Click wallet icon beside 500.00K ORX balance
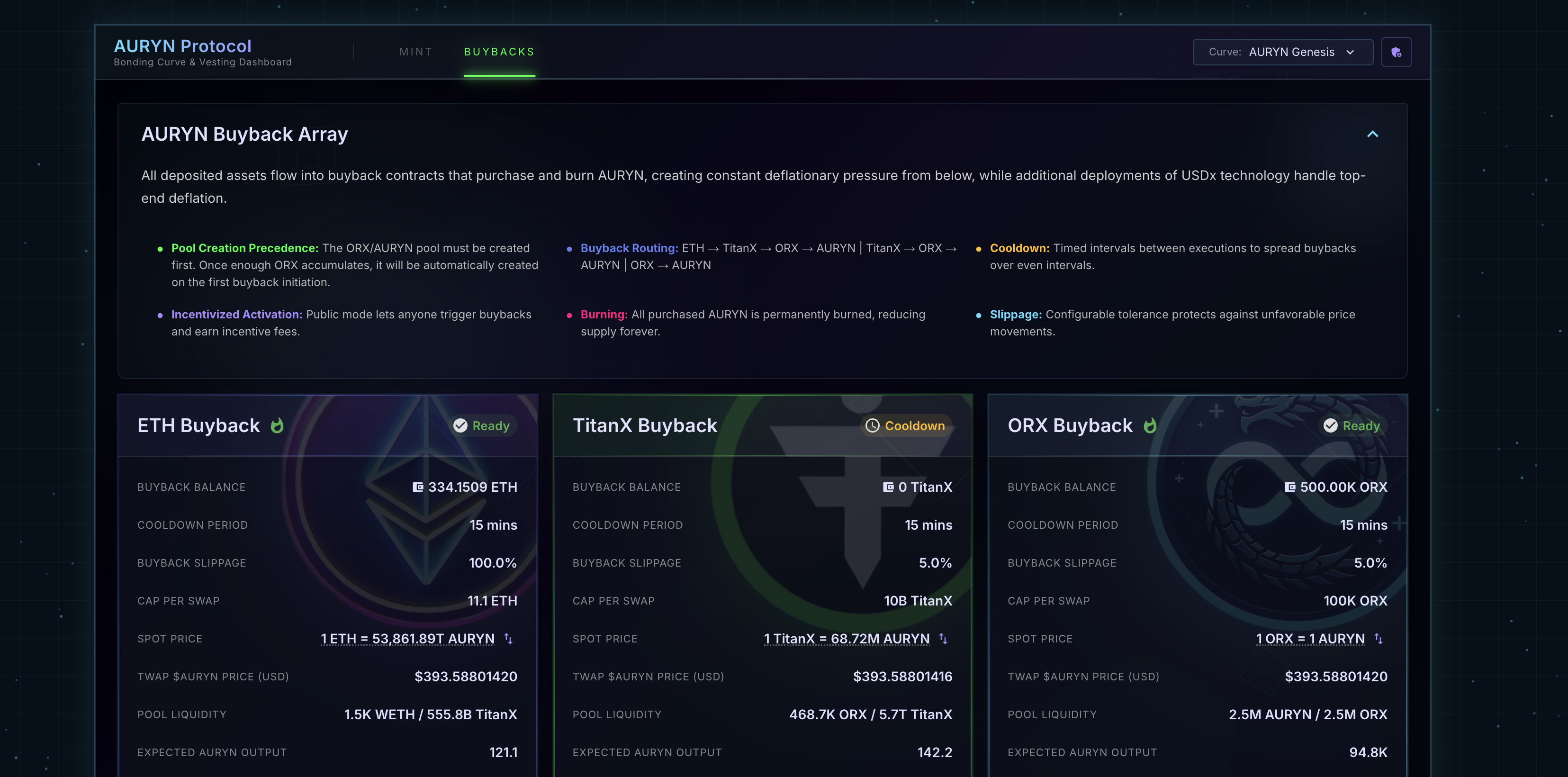 pos(1290,487)
